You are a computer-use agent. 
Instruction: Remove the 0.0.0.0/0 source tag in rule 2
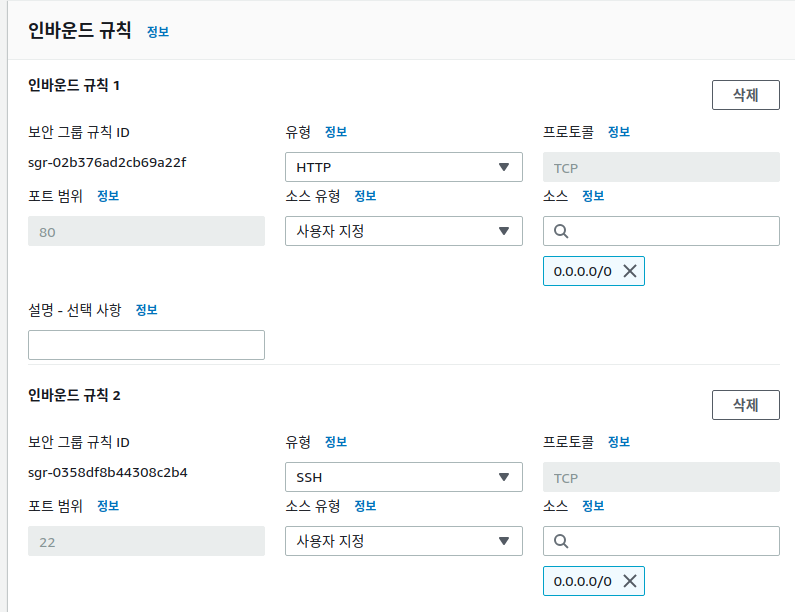(630, 581)
